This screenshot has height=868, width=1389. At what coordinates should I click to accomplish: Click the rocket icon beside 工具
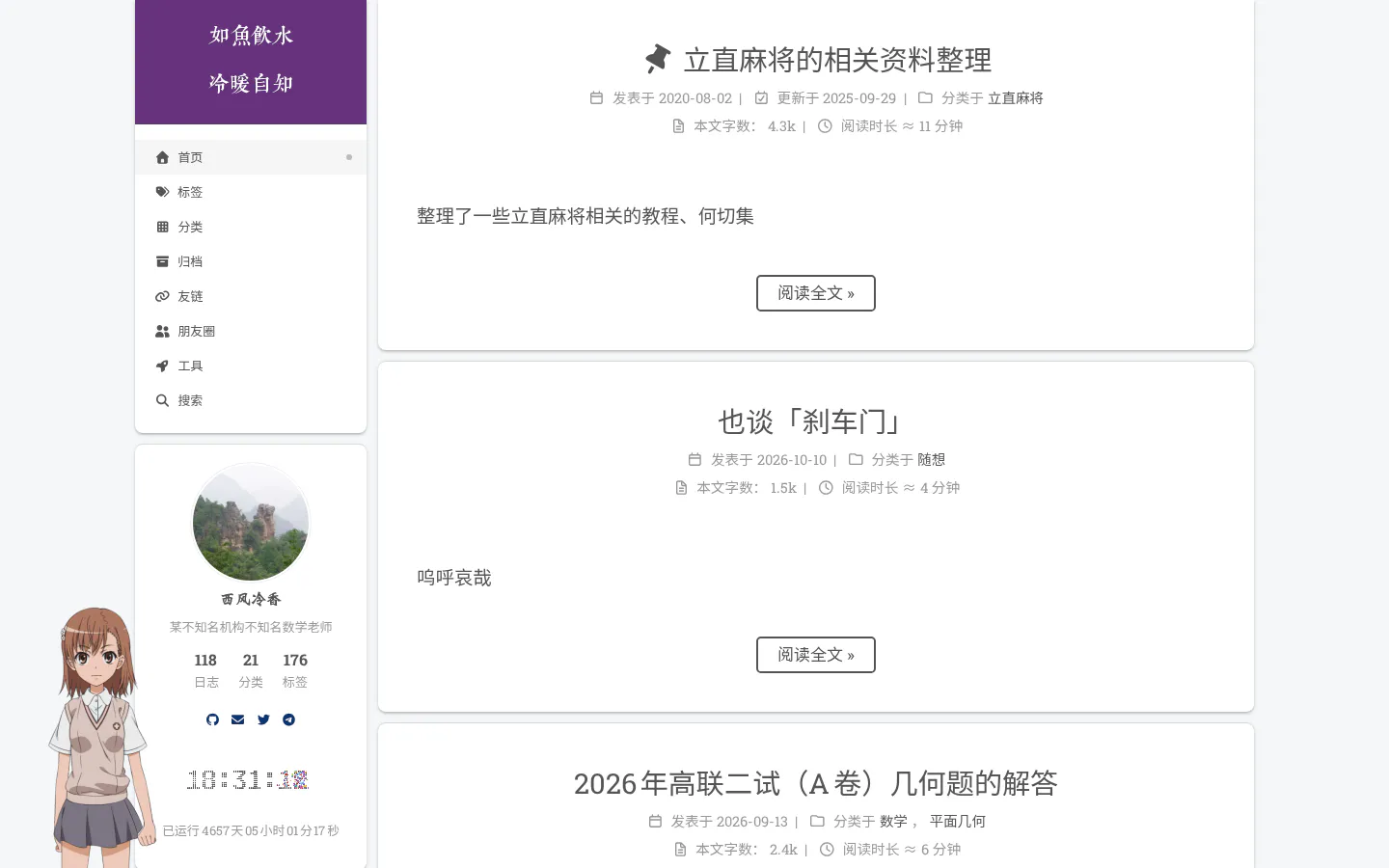coord(162,366)
